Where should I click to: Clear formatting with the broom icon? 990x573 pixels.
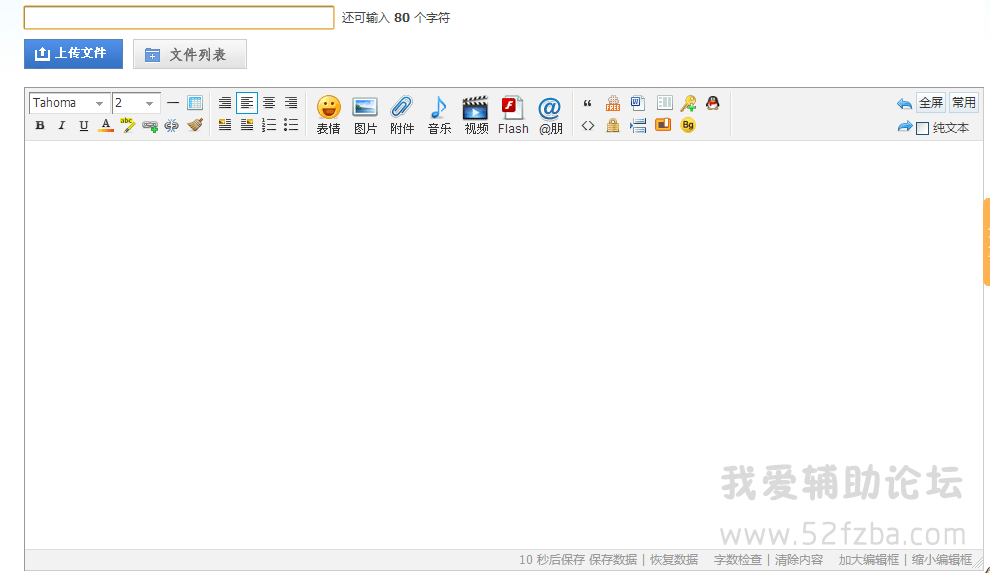[195, 125]
